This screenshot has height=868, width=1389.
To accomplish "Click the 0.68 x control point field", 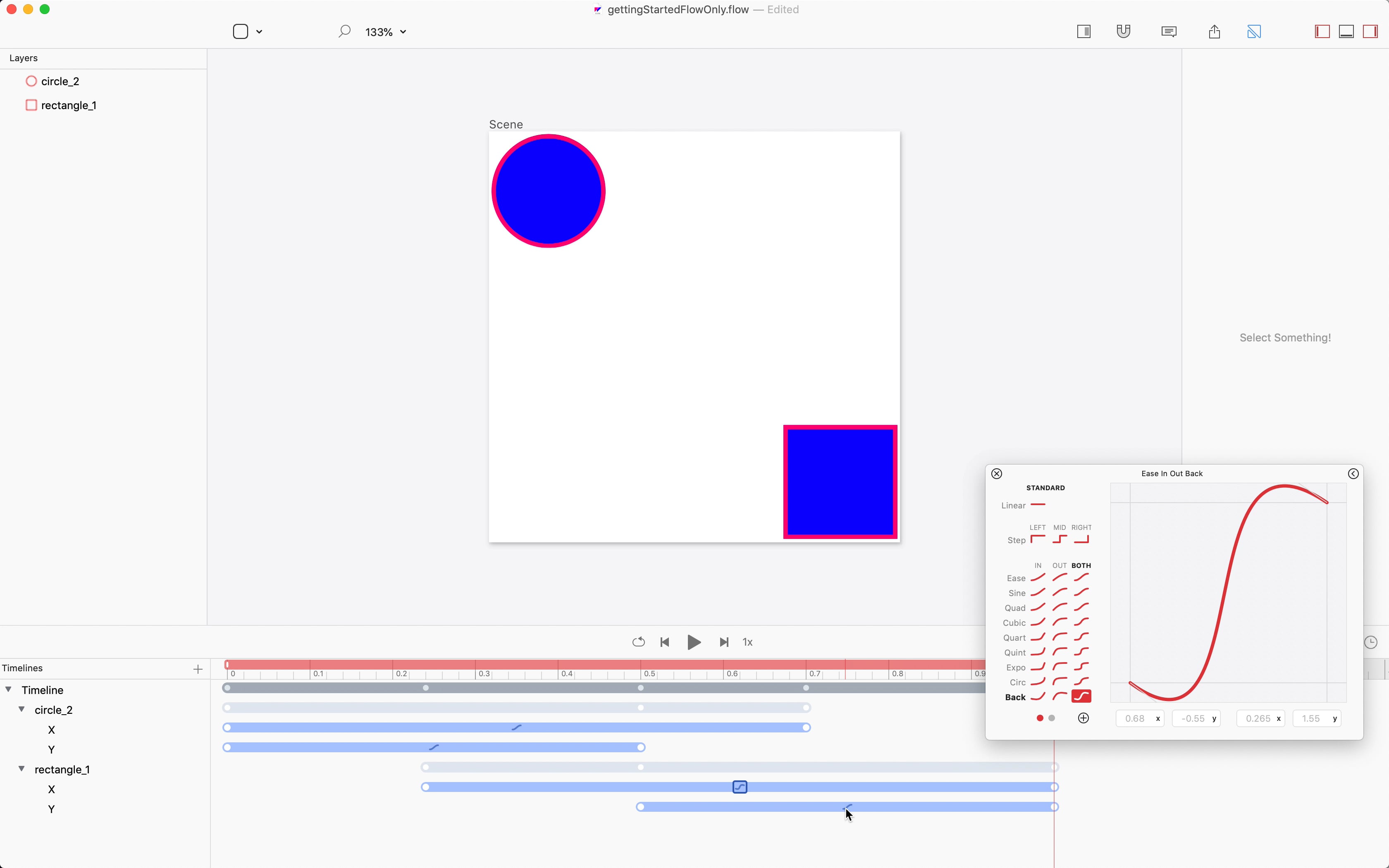I will [x=1140, y=719].
